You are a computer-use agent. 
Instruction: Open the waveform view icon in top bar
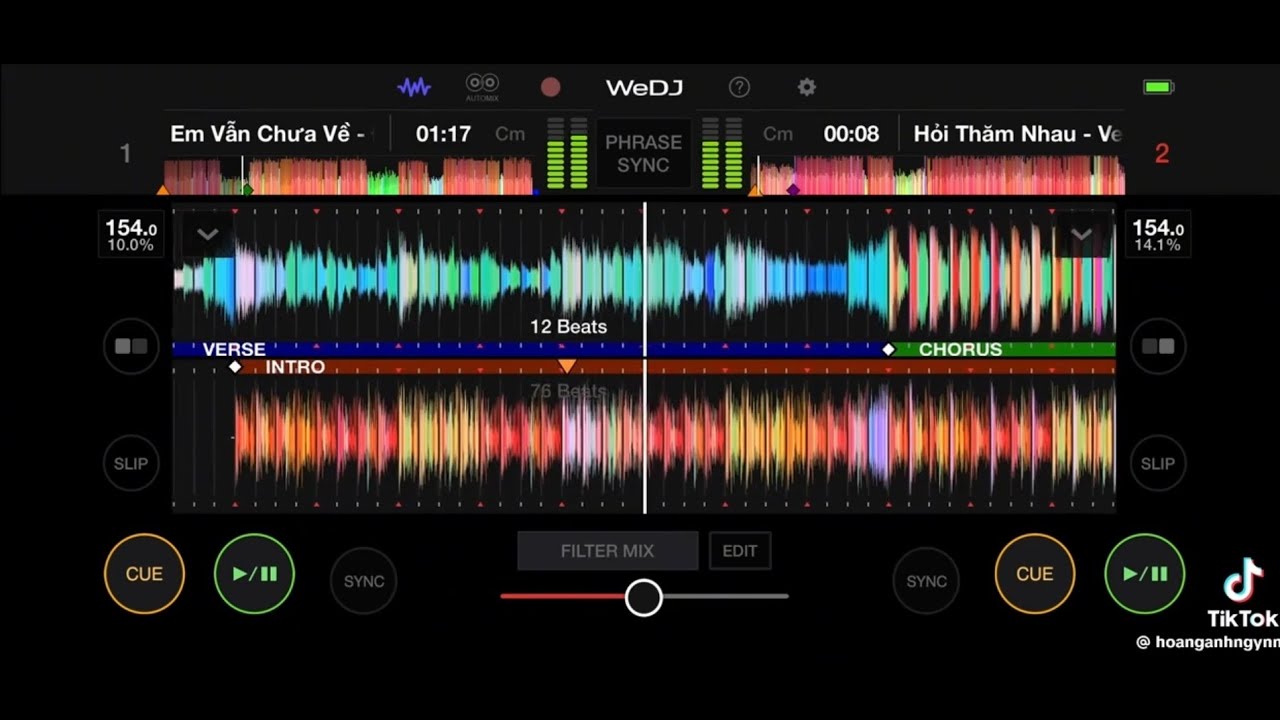pos(414,87)
